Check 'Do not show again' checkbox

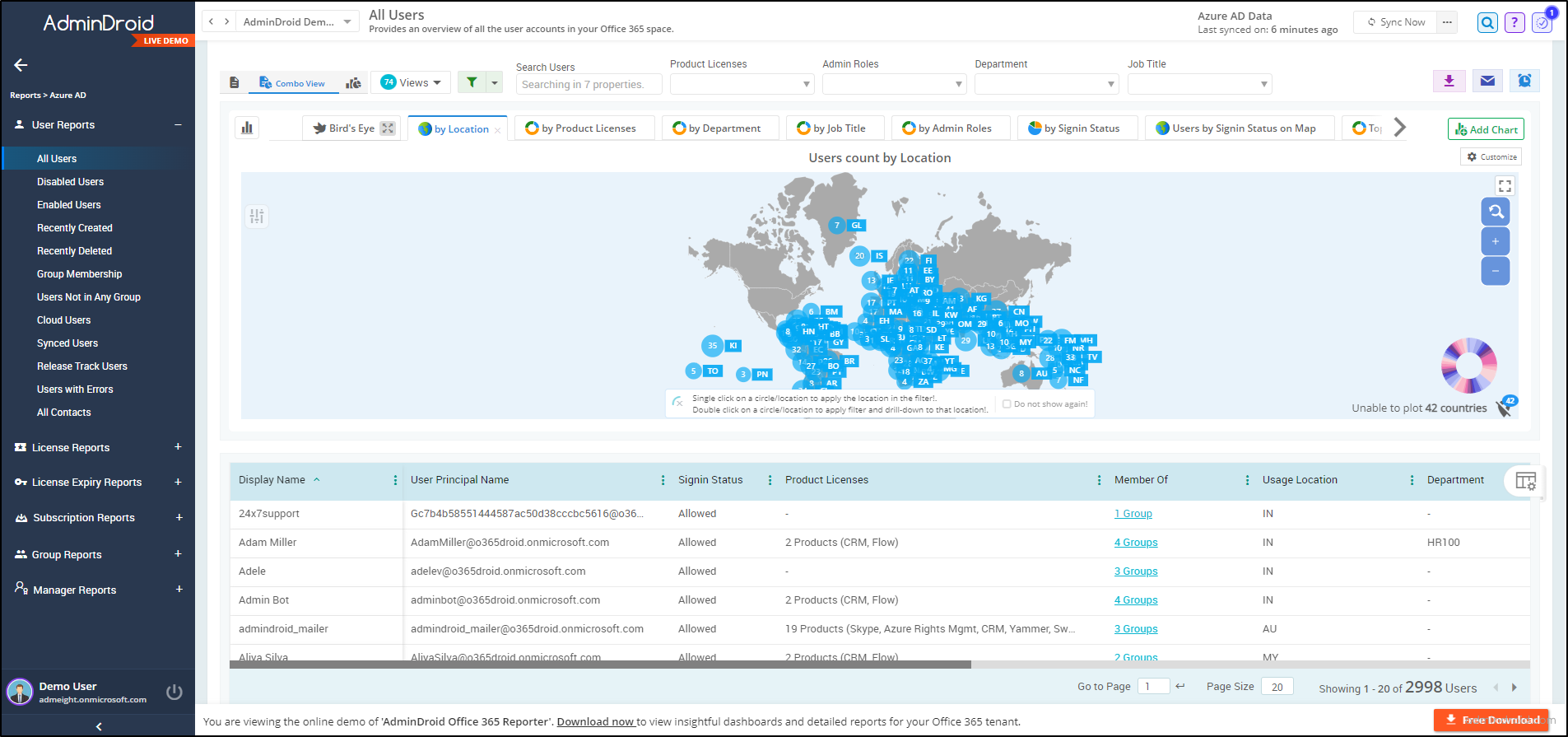click(1007, 404)
